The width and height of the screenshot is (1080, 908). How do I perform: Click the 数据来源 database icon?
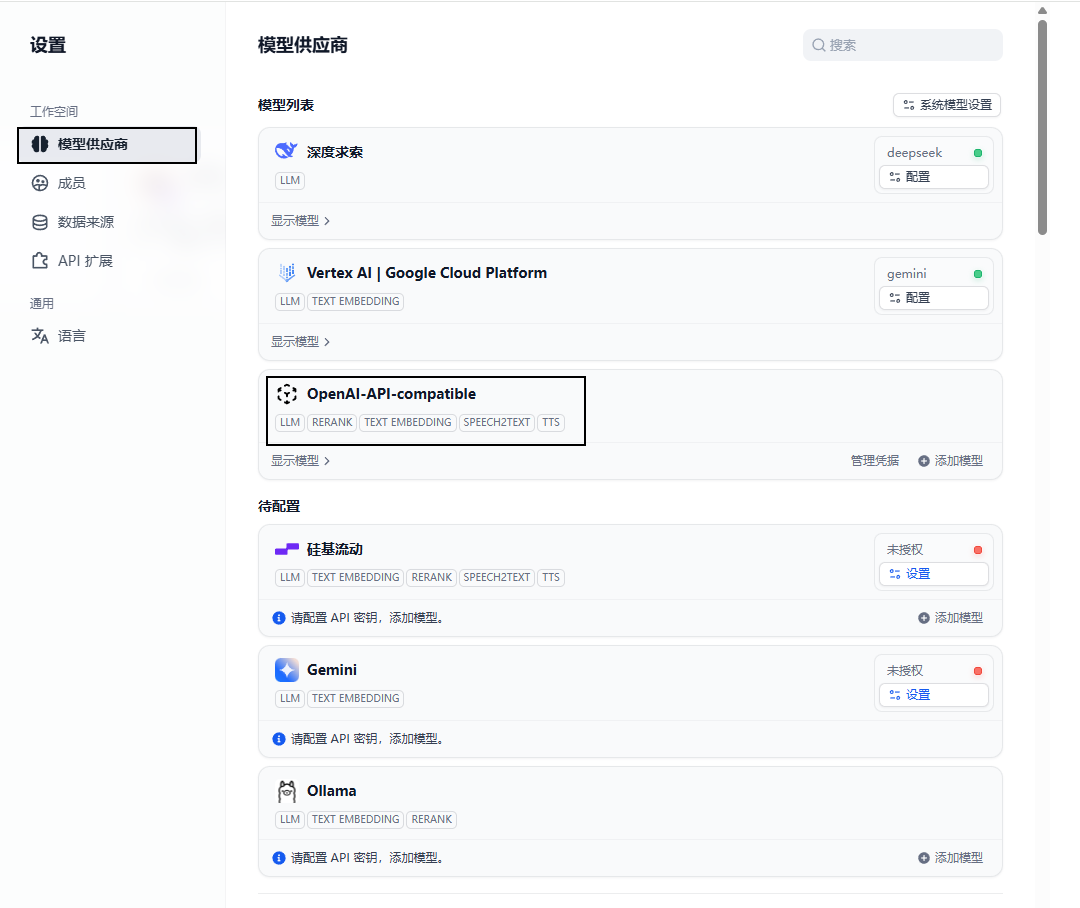(40, 222)
